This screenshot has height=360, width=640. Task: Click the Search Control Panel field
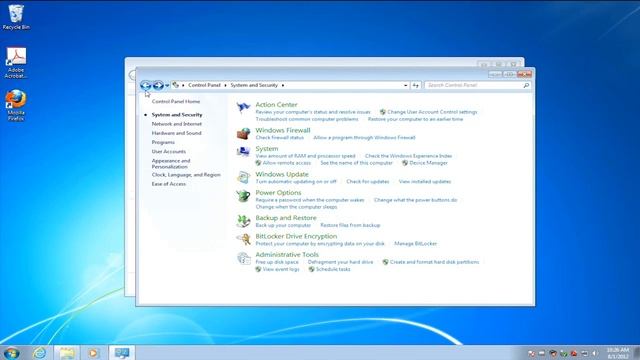tap(478, 85)
